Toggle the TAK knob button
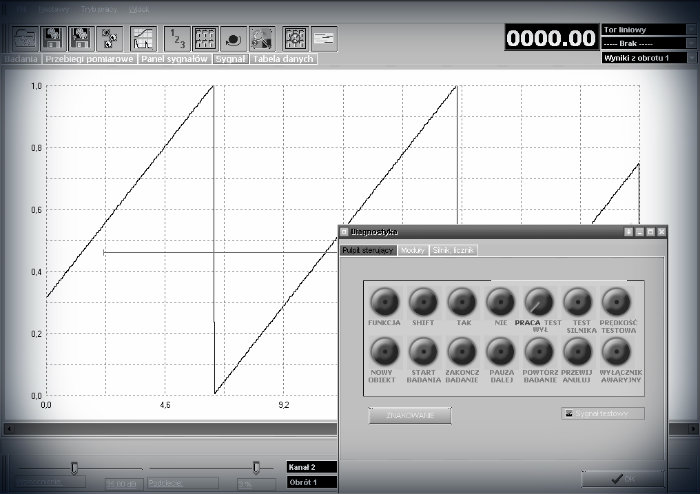This screenshot has width=700, height=494. pos(461,301)
